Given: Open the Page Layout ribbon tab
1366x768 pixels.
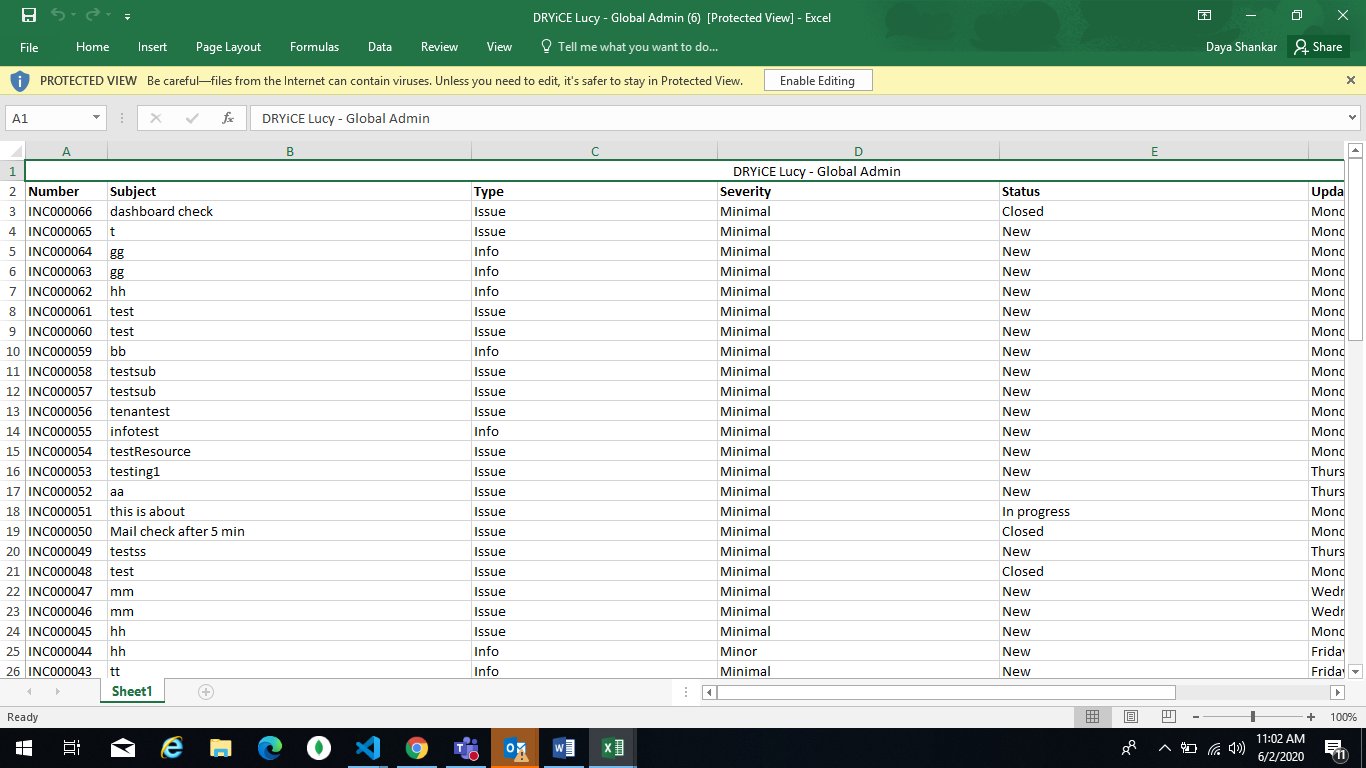Looking at the screenshot, I should pos(228,47).
